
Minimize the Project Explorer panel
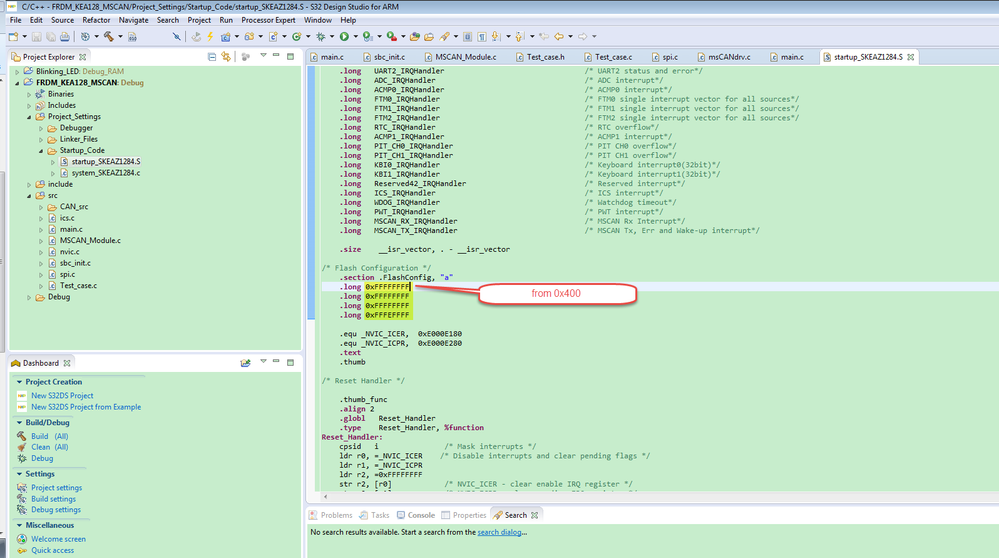point(276,56)
